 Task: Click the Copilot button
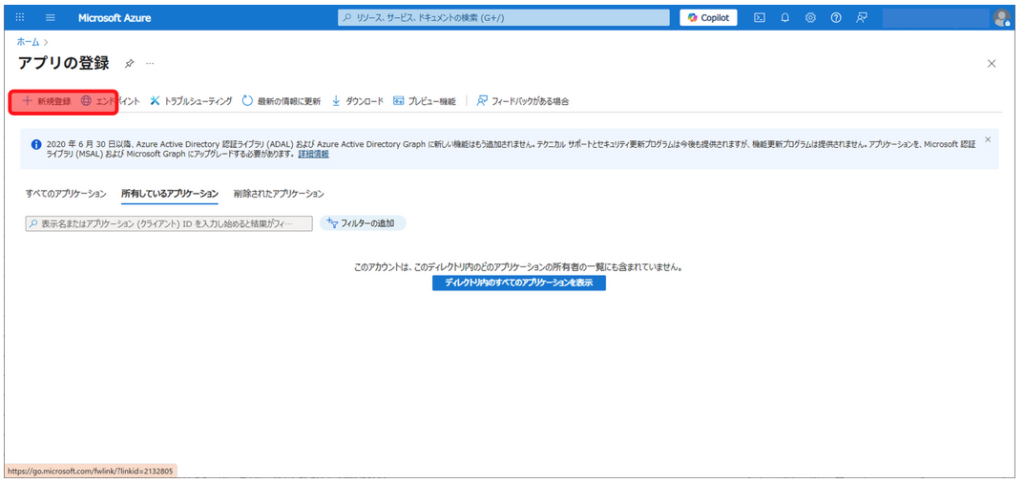click(709, 17)
